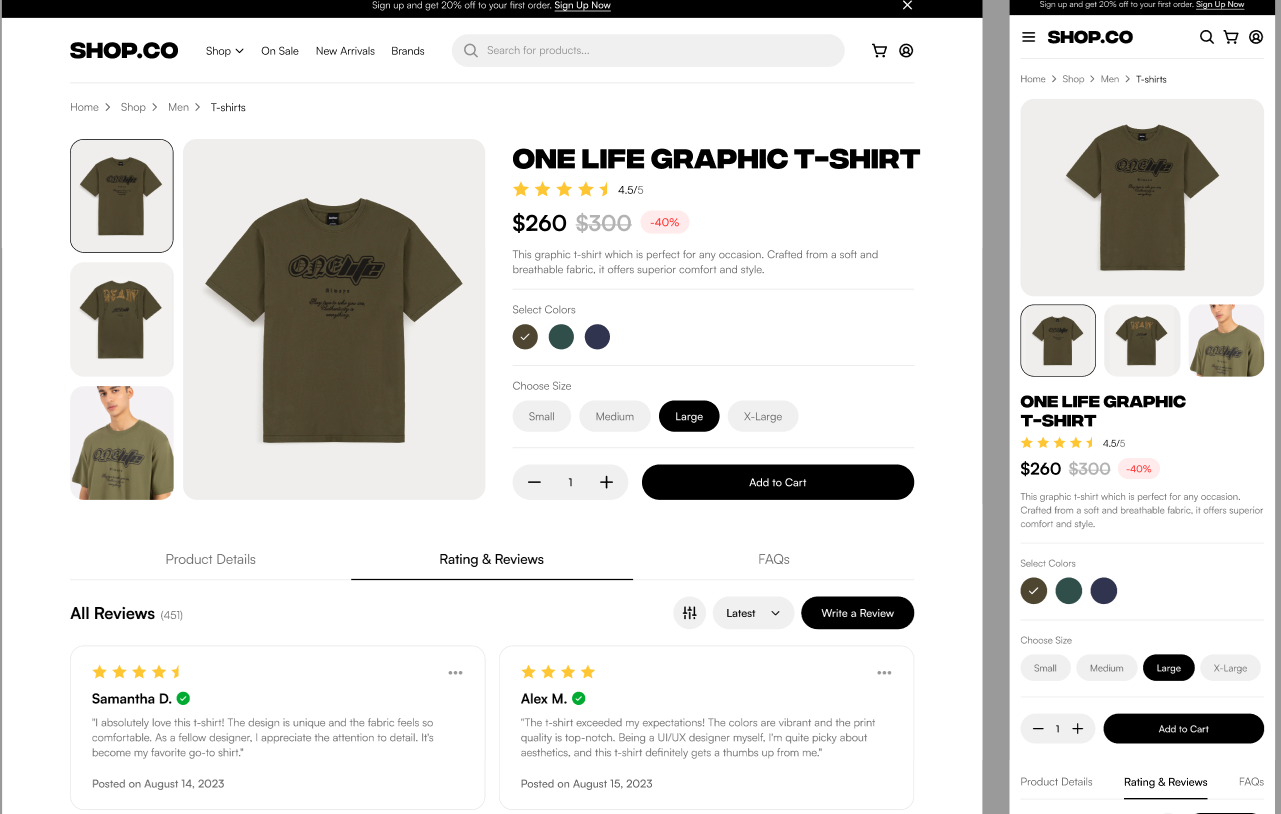This screenshot has height=814, width=1281.
Task: Open Samantha D. review options menu
Action: click(x=455, y=673)
